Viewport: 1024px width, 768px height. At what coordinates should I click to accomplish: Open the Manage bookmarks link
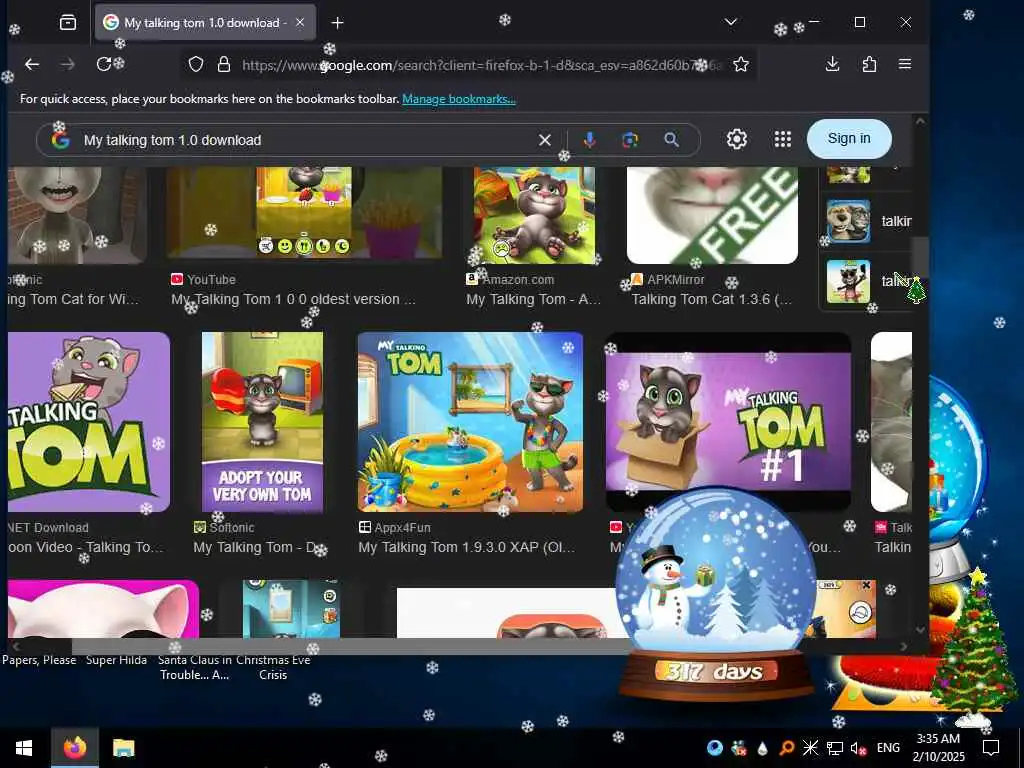[x=458, y=99]
